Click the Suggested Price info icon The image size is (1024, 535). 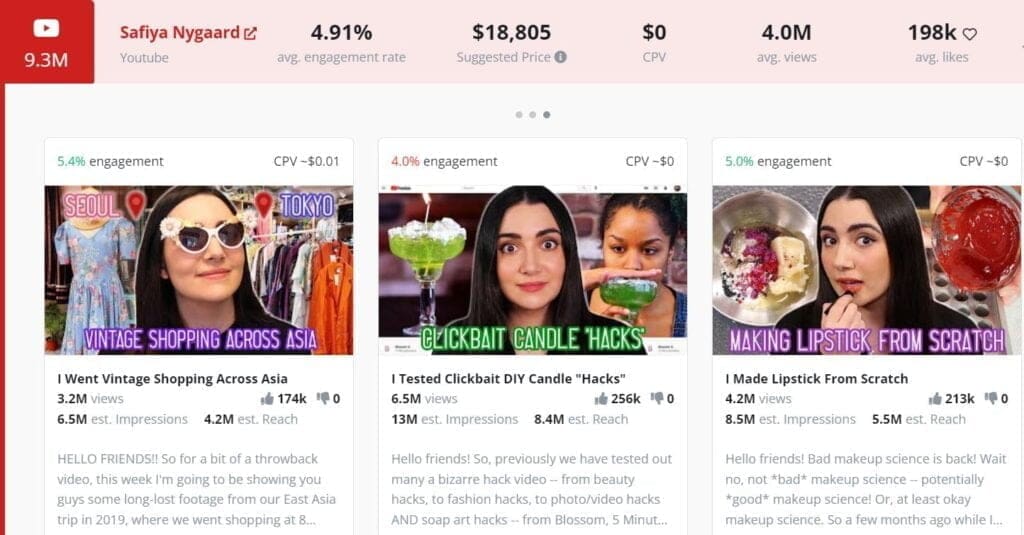coord(560,57)
